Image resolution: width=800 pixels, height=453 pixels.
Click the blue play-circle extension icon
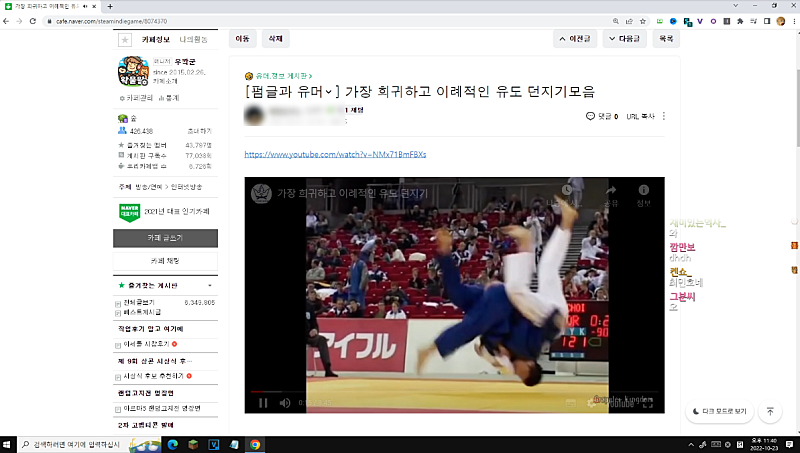coord(673,21)
